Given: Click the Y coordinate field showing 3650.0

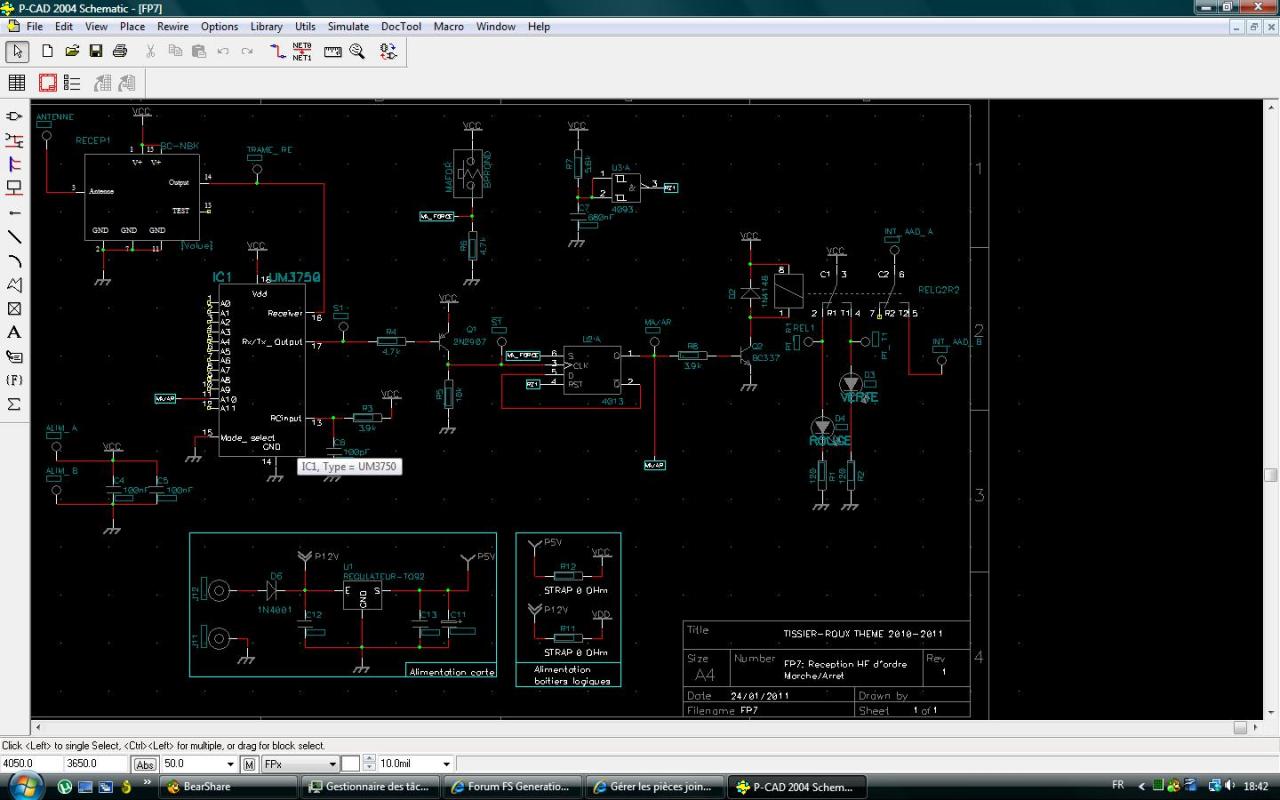Looking at the screenshot, I should [96, 764].
